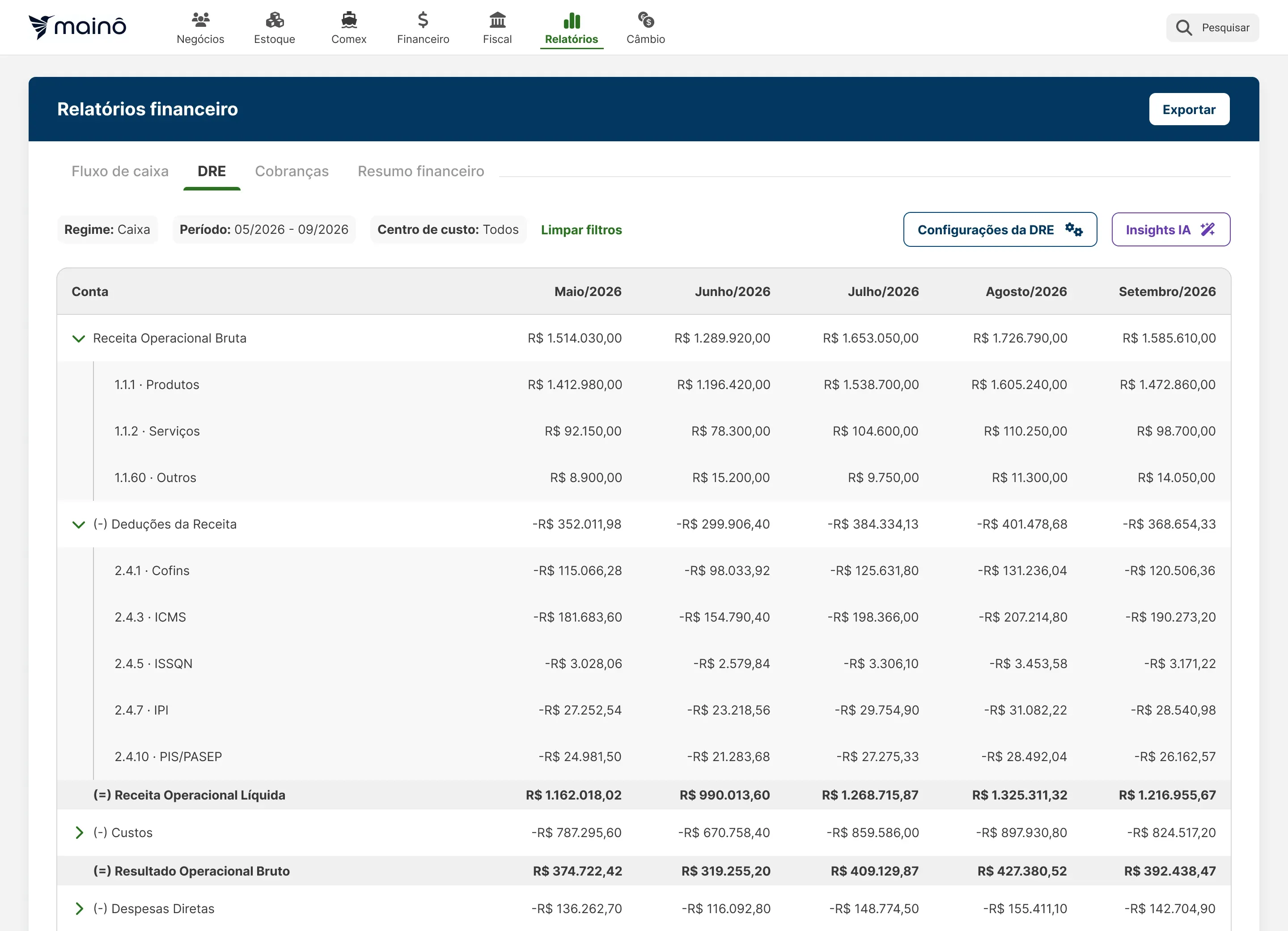Open the Financeiro dollar icon
The height and width of the screenshot is (931, 1288).
[x=423, y=20]
